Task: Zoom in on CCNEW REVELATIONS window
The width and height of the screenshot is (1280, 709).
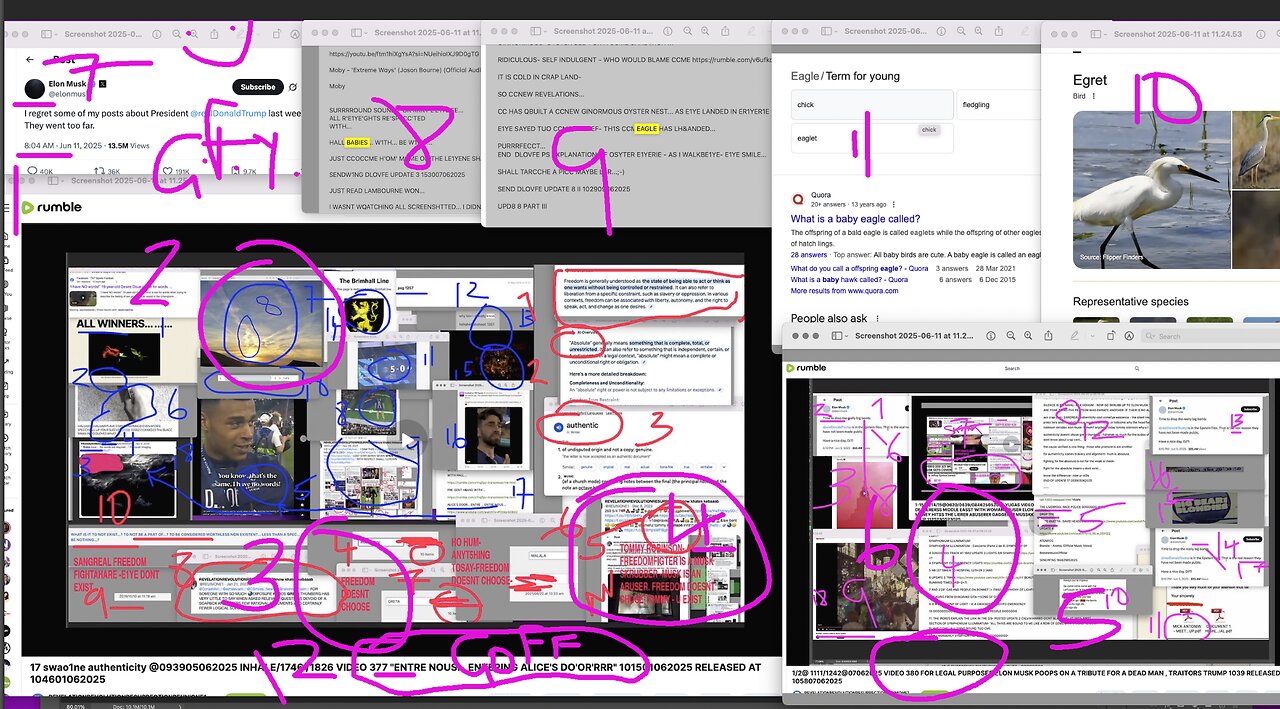Action: point(705,30)
